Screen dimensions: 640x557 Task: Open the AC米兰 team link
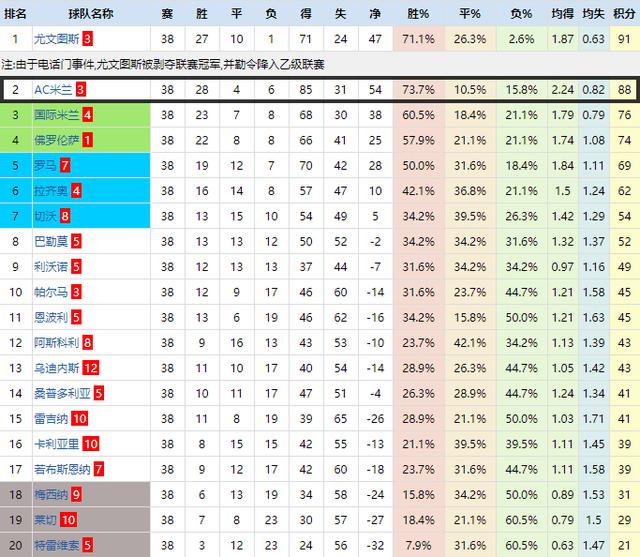pos(53,90)
